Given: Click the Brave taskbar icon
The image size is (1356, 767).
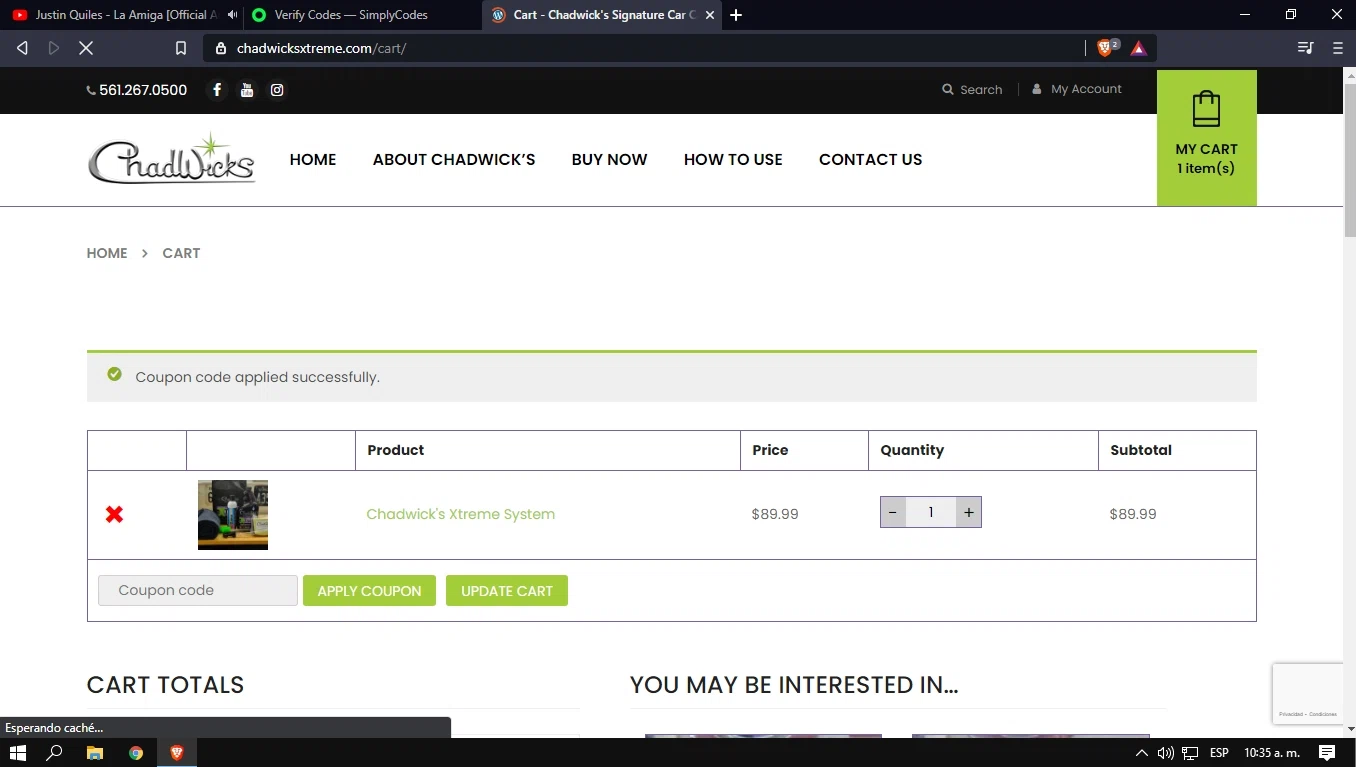Looking at the screenshot, I should pos(177,753).
